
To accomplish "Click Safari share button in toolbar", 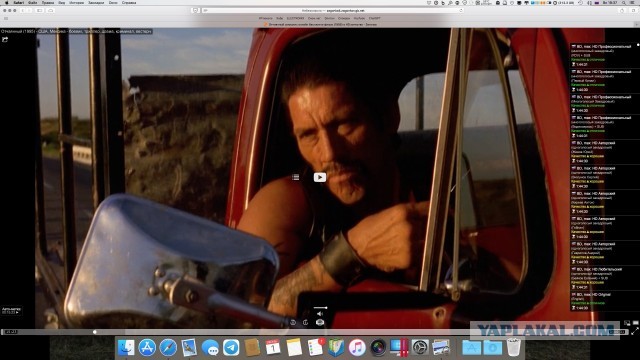I will click(x=622, y=10).
